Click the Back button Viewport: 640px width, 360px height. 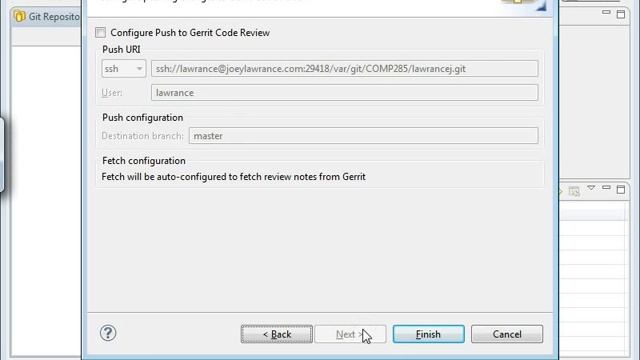(x=277, y=334)
